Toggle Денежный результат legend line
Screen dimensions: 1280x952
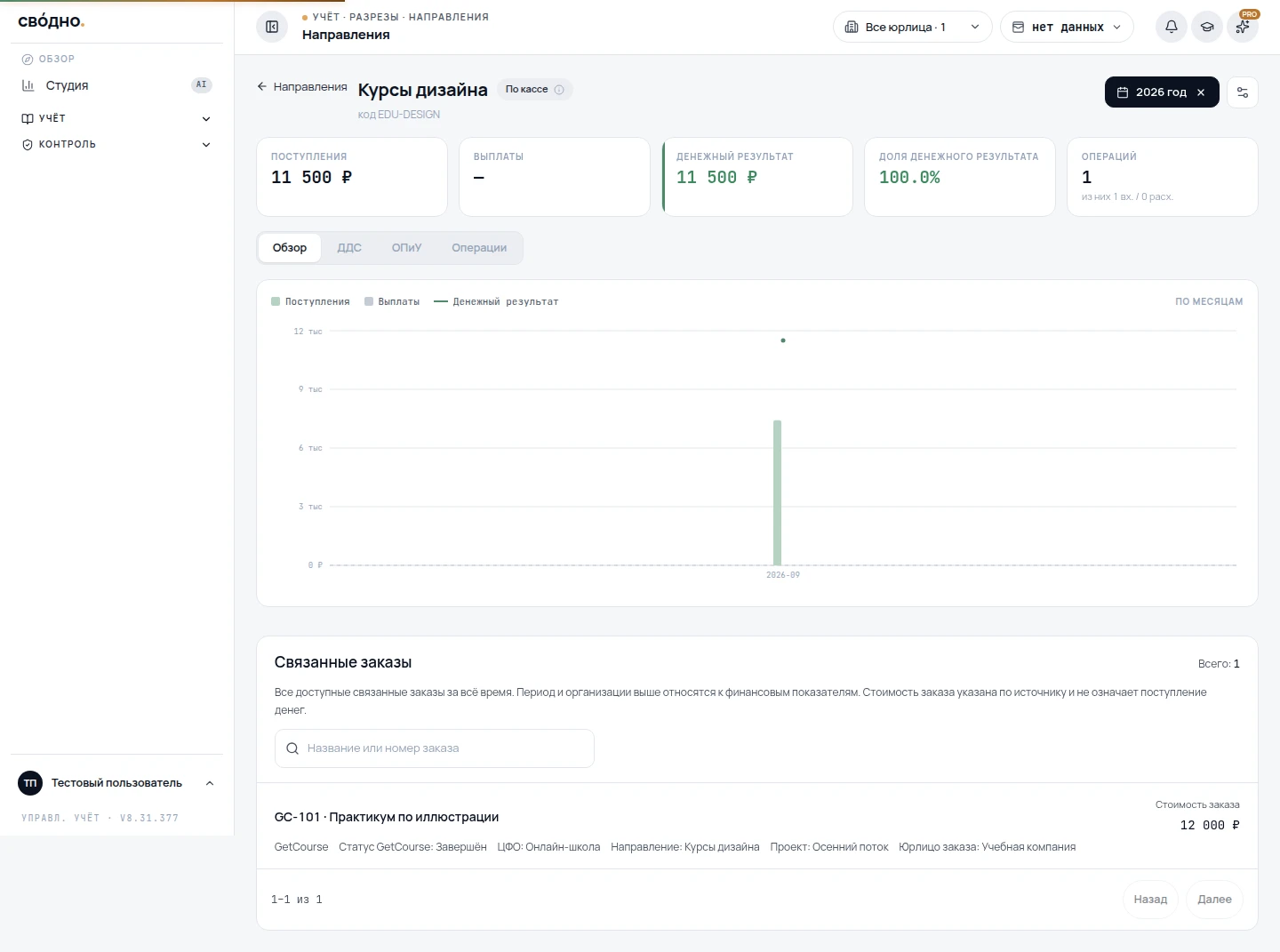pyautogui.click(x=496, y=301)
